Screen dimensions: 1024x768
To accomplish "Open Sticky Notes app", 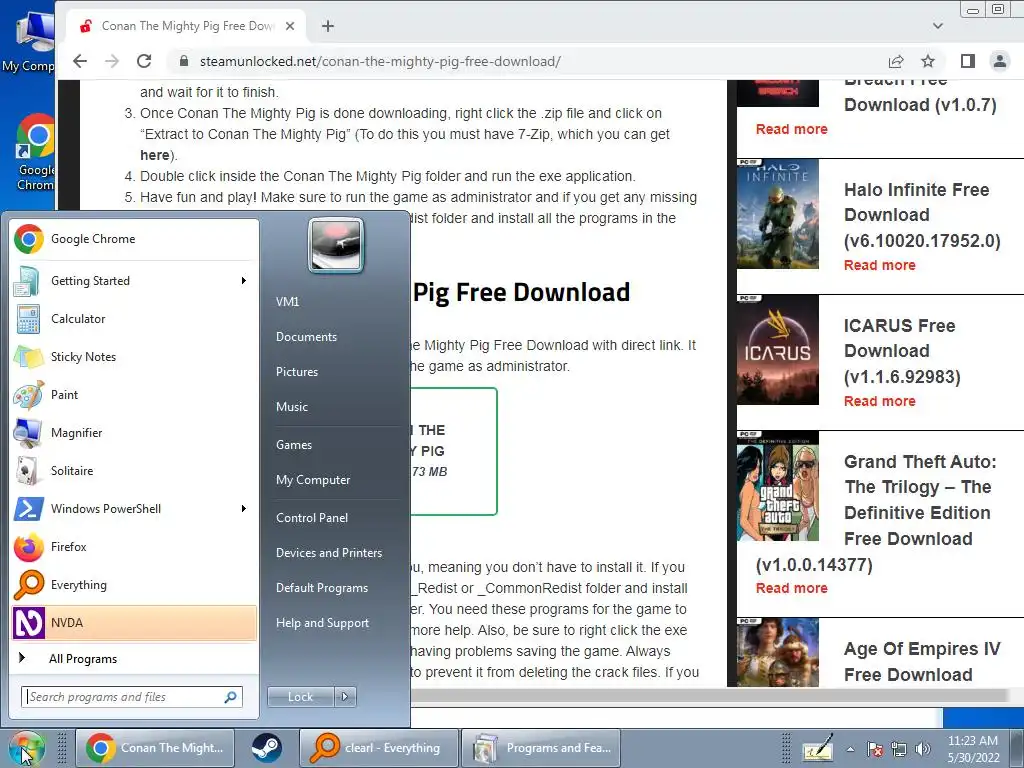I will point(134,357).
